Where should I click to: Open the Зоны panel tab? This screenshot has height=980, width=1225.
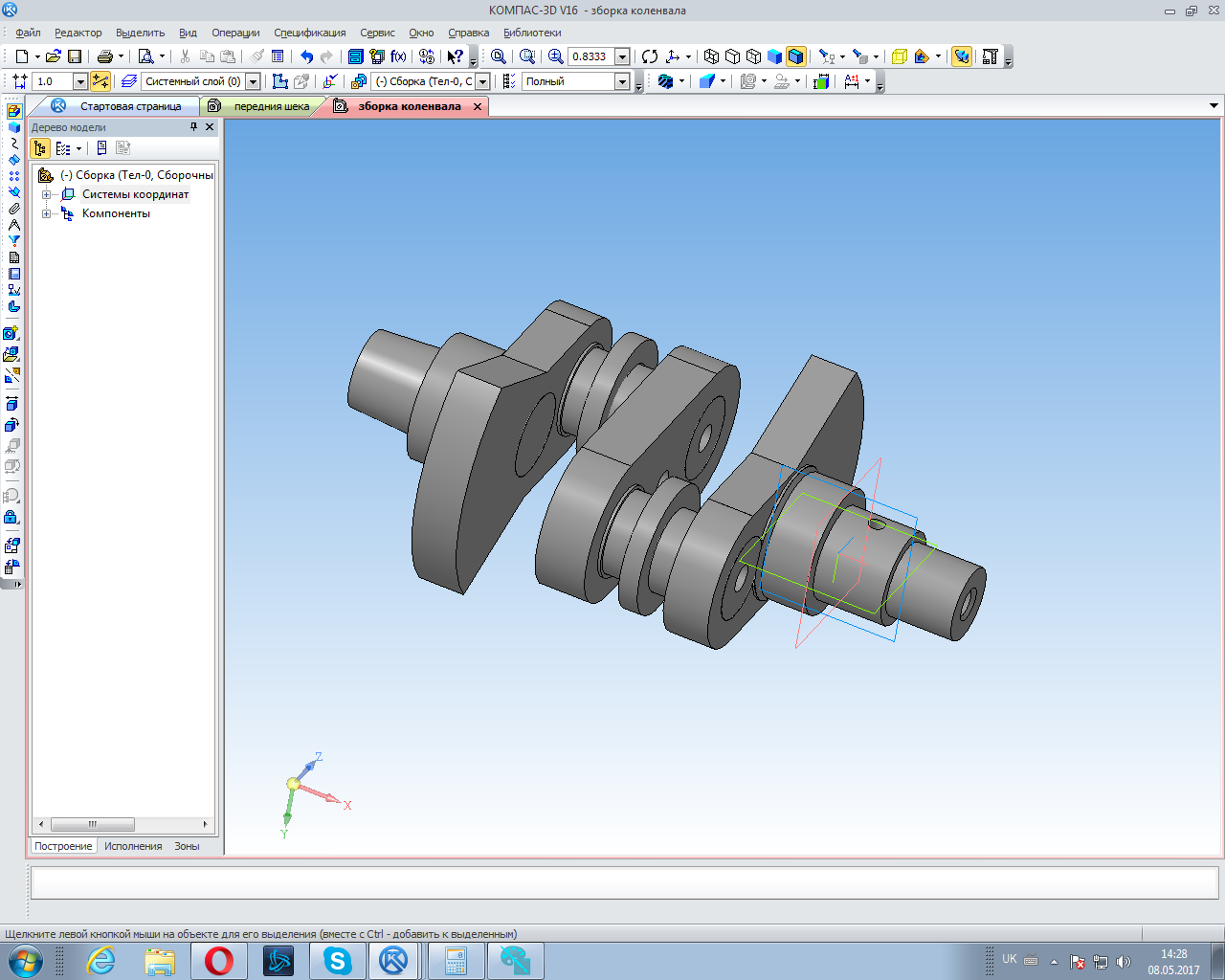[x=187, y=846]
